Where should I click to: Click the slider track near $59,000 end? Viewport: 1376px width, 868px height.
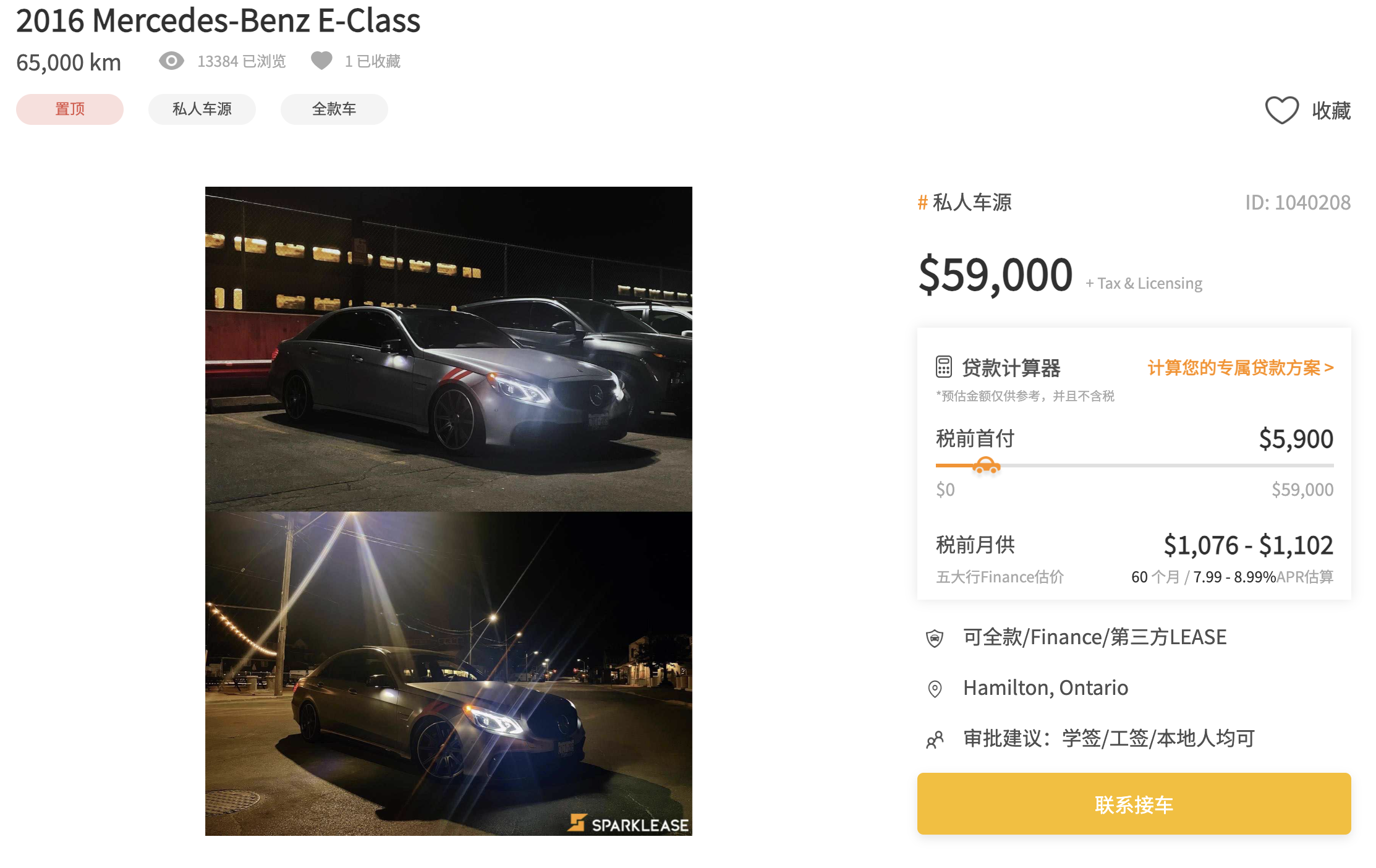pyautogui.click(x=1323, y=466)
